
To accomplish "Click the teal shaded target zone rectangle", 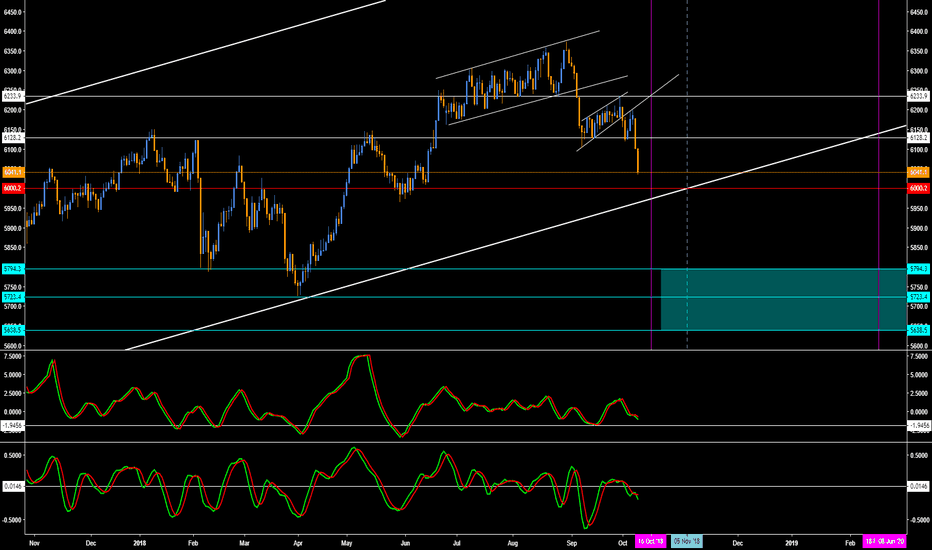I will pos(783,300).
